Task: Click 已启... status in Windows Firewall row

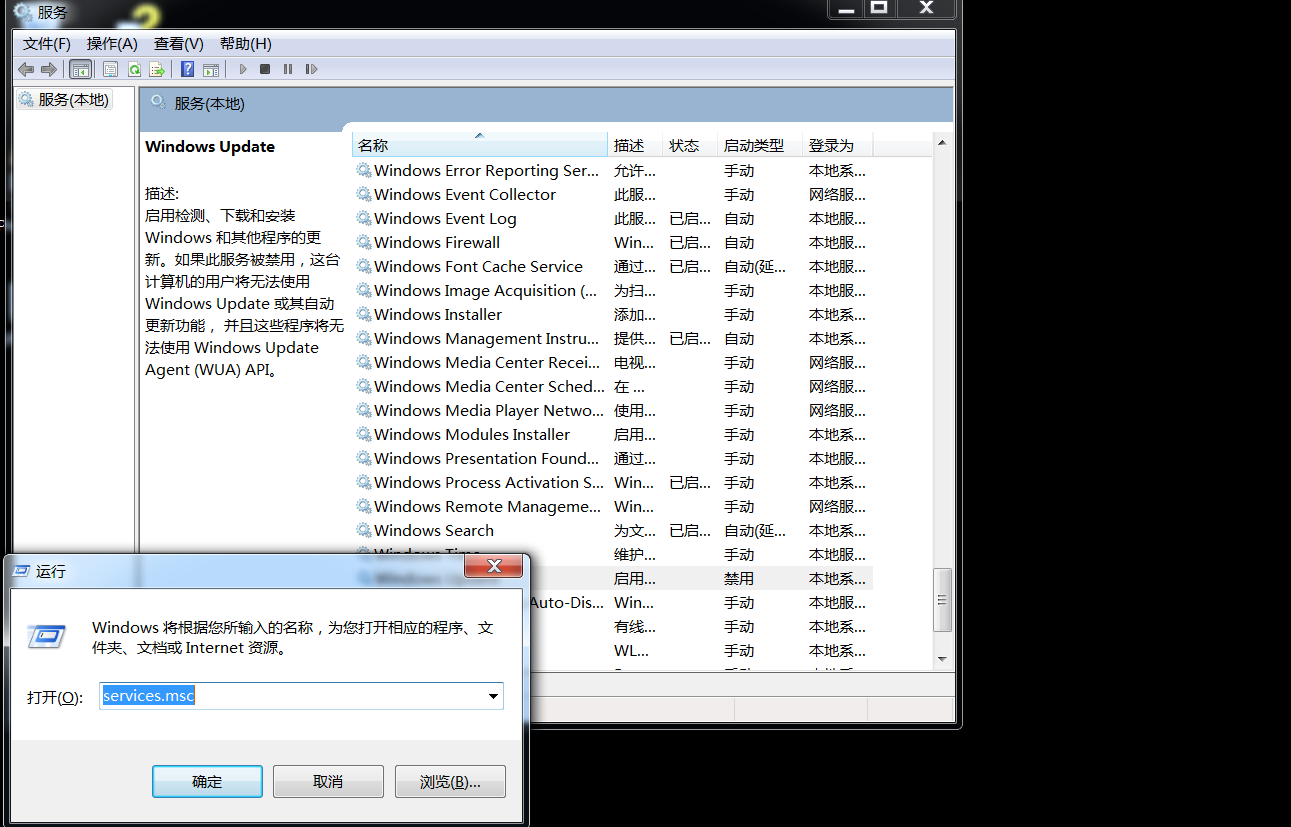Action: 690,242
